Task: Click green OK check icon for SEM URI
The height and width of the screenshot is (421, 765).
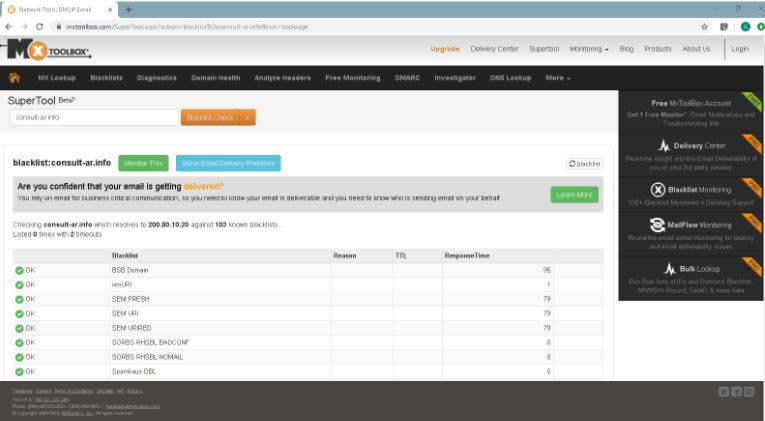Action: click(x=19, y=314)
